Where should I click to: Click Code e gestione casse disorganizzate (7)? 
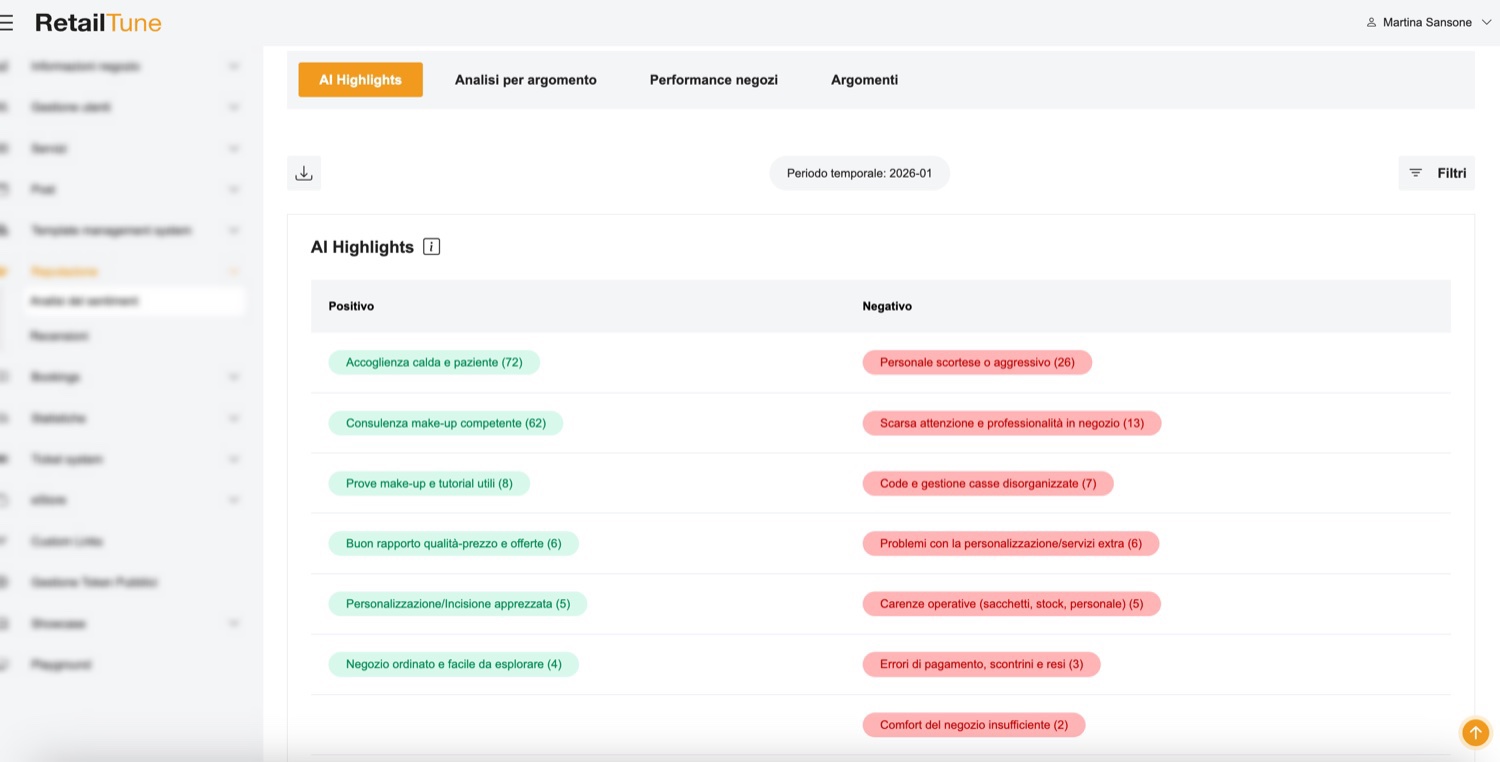tap(988, 483)
